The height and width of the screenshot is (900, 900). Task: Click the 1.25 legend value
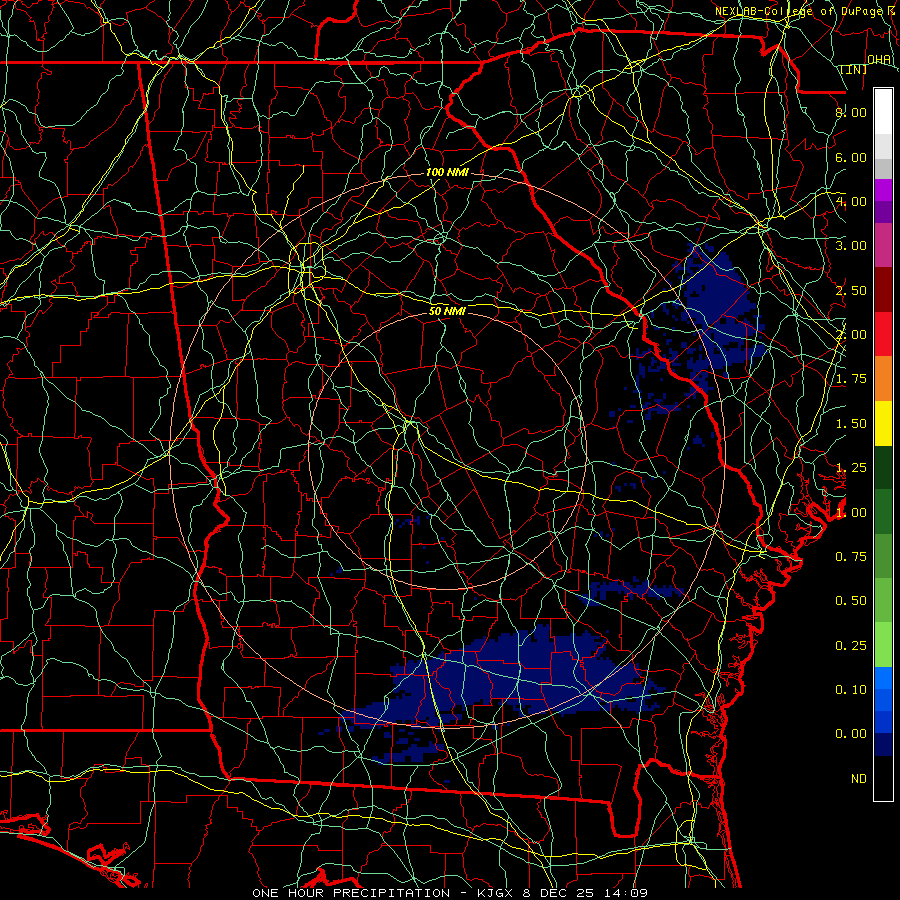(x=851, y=468)
